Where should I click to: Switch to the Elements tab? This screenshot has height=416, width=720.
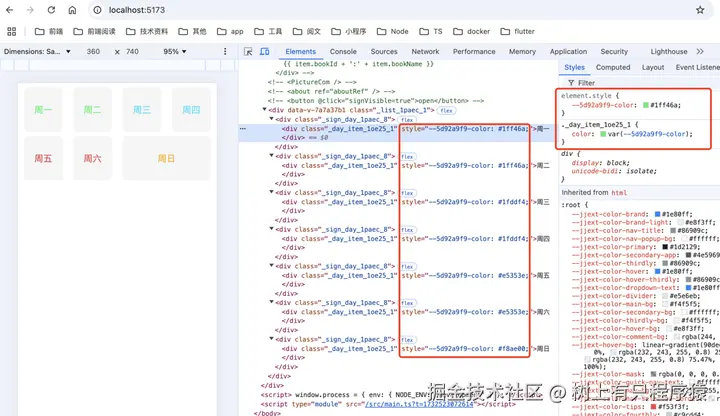(300, 51)
